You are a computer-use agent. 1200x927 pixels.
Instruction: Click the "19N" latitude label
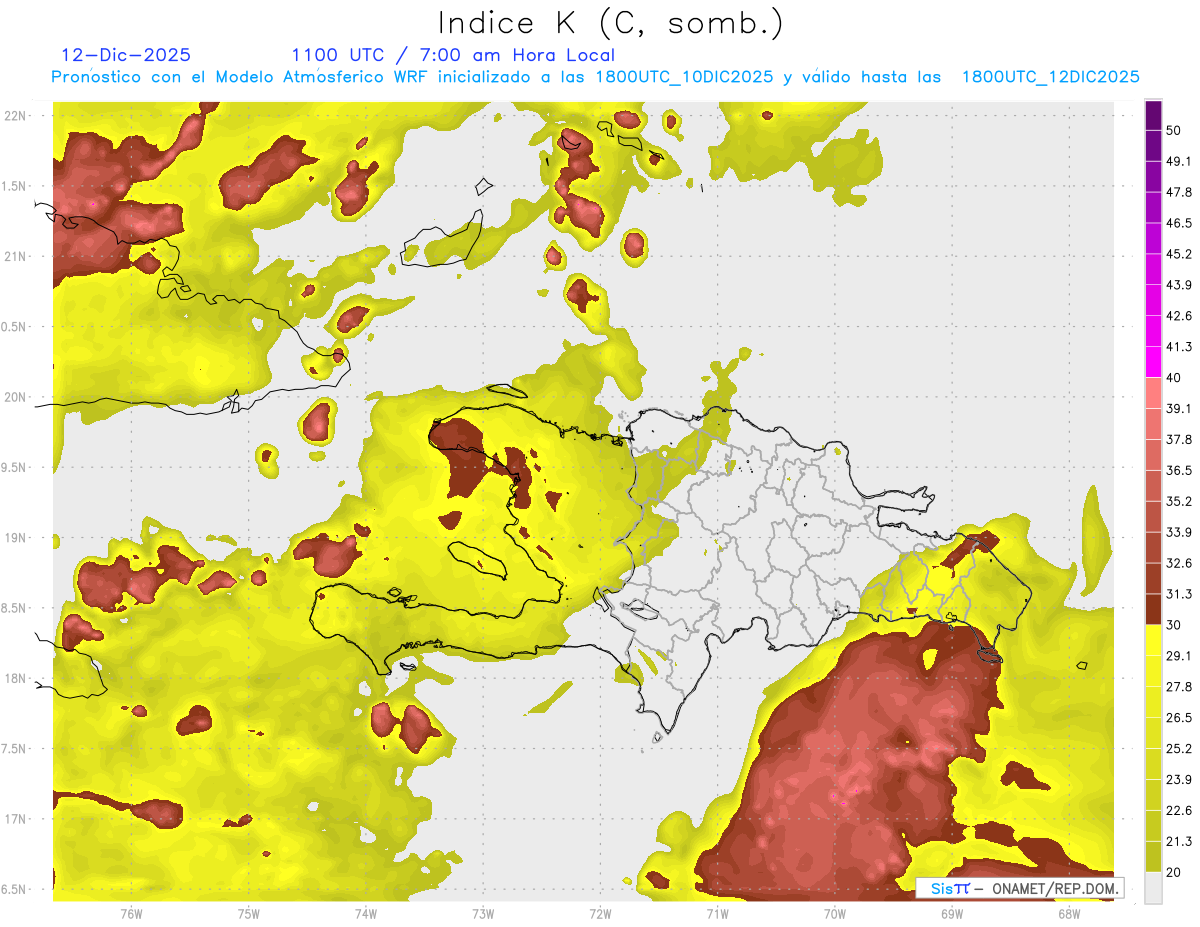click(x=15, y=538)
